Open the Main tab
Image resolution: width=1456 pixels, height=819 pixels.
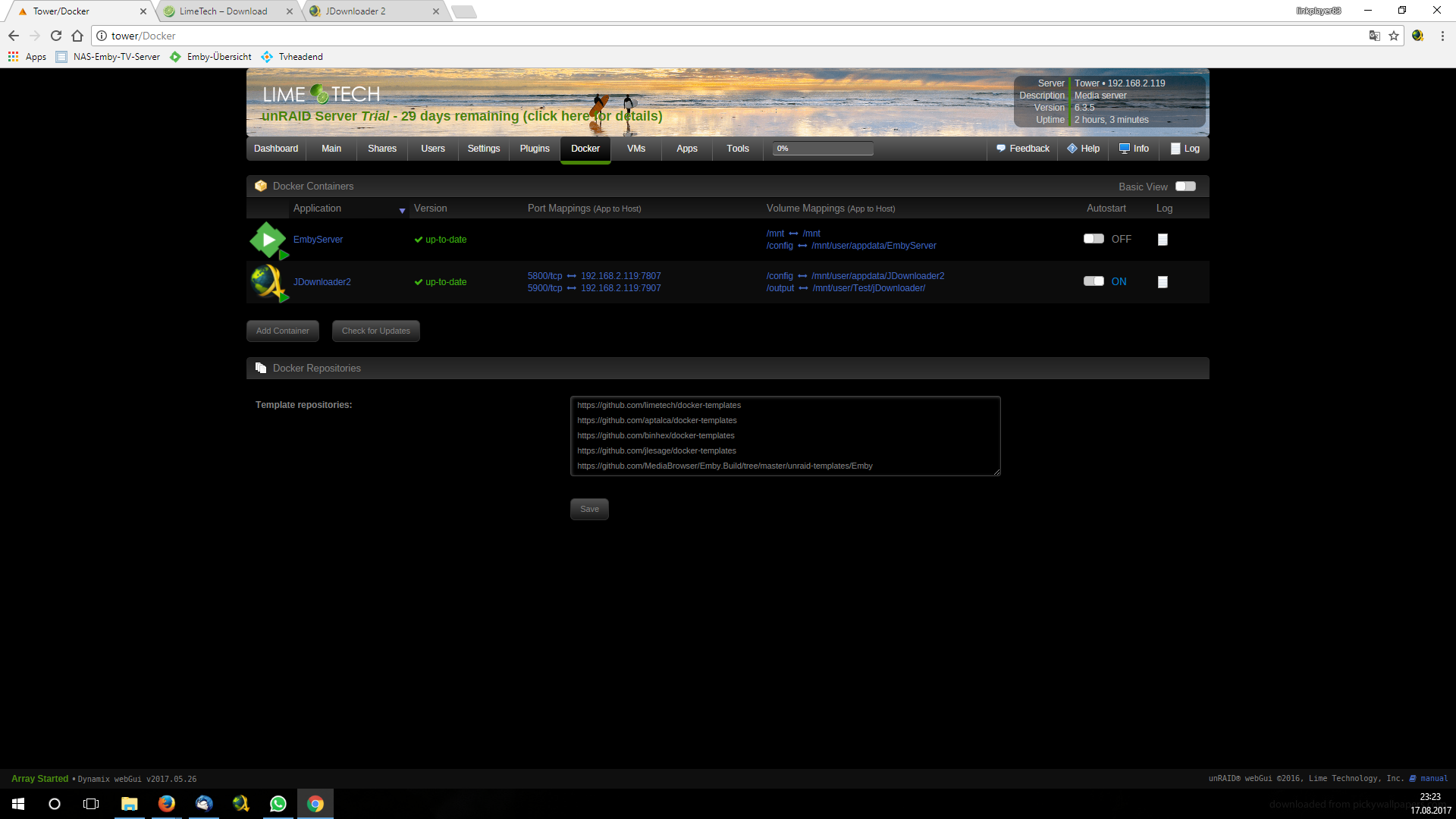pos(331,149)
